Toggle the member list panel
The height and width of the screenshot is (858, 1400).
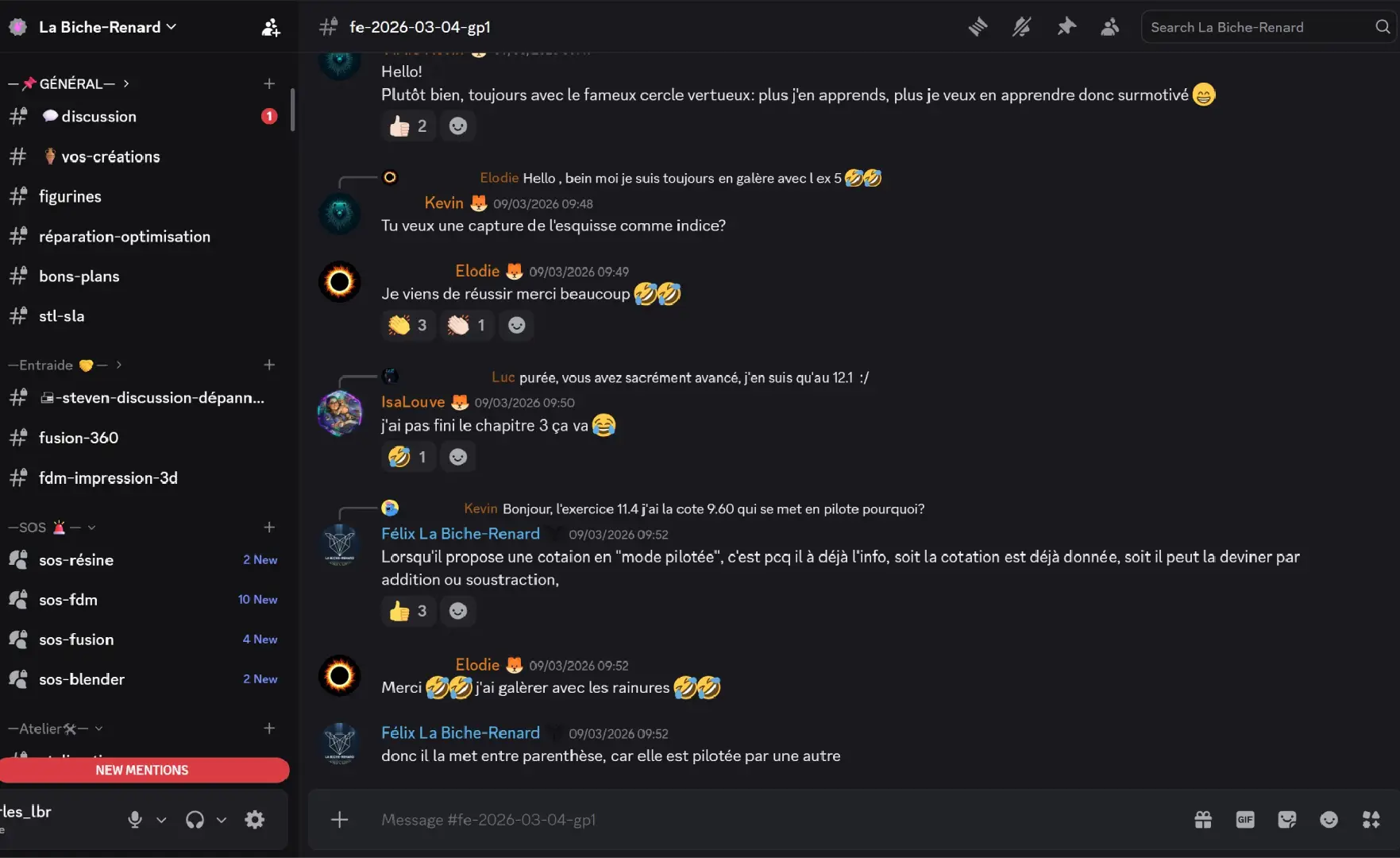1109,27
